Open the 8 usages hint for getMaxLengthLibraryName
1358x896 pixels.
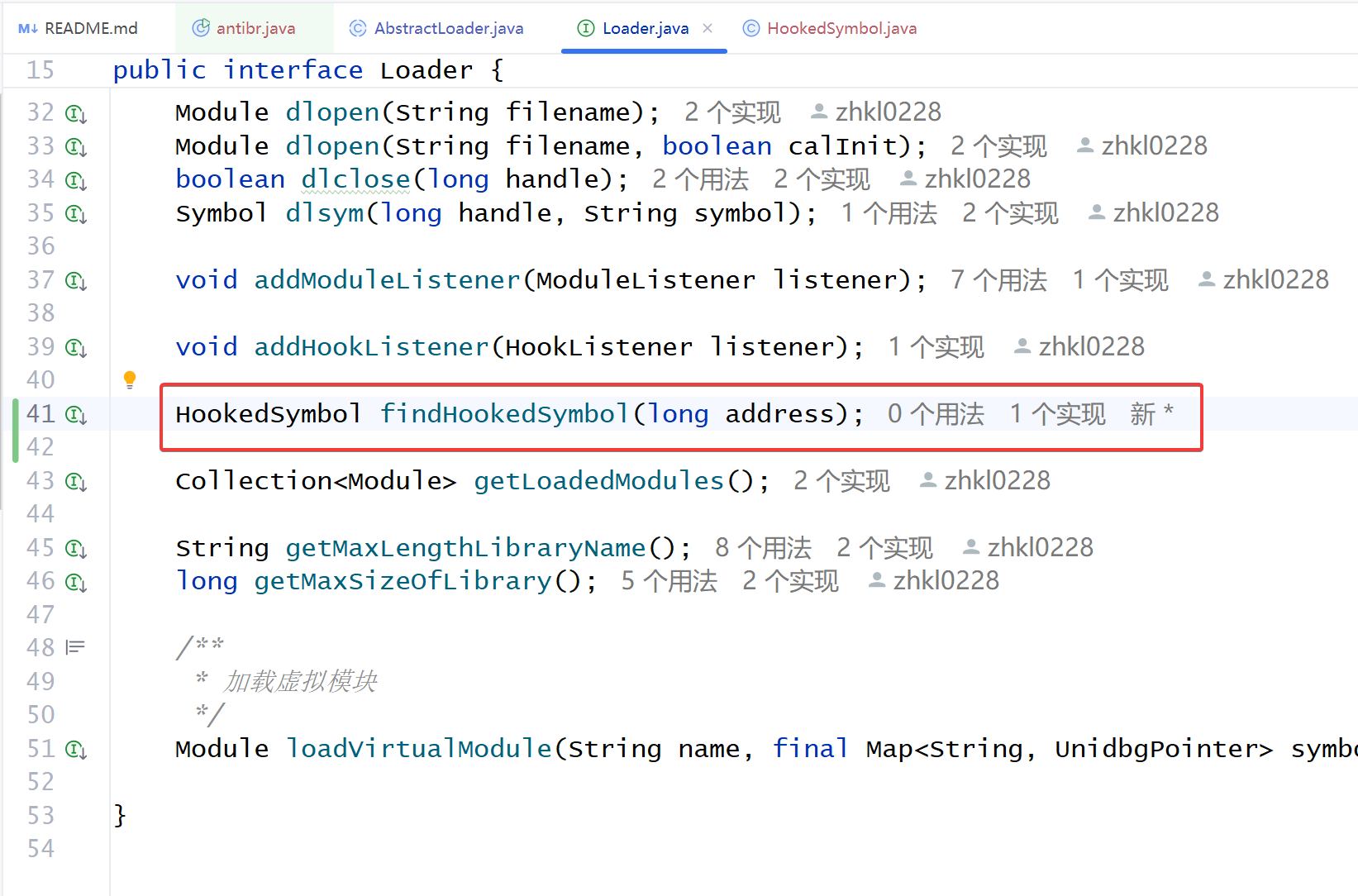coord(763,548)
